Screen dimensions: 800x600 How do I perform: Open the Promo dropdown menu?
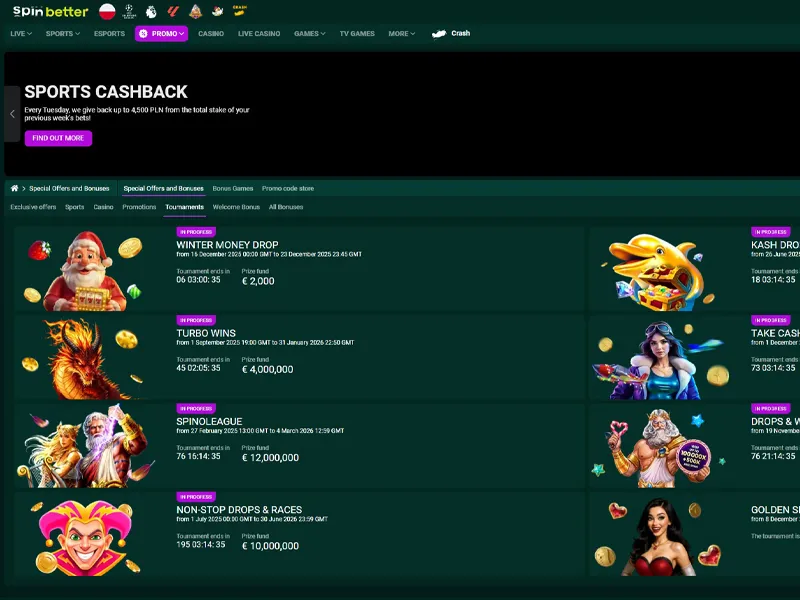161,33
